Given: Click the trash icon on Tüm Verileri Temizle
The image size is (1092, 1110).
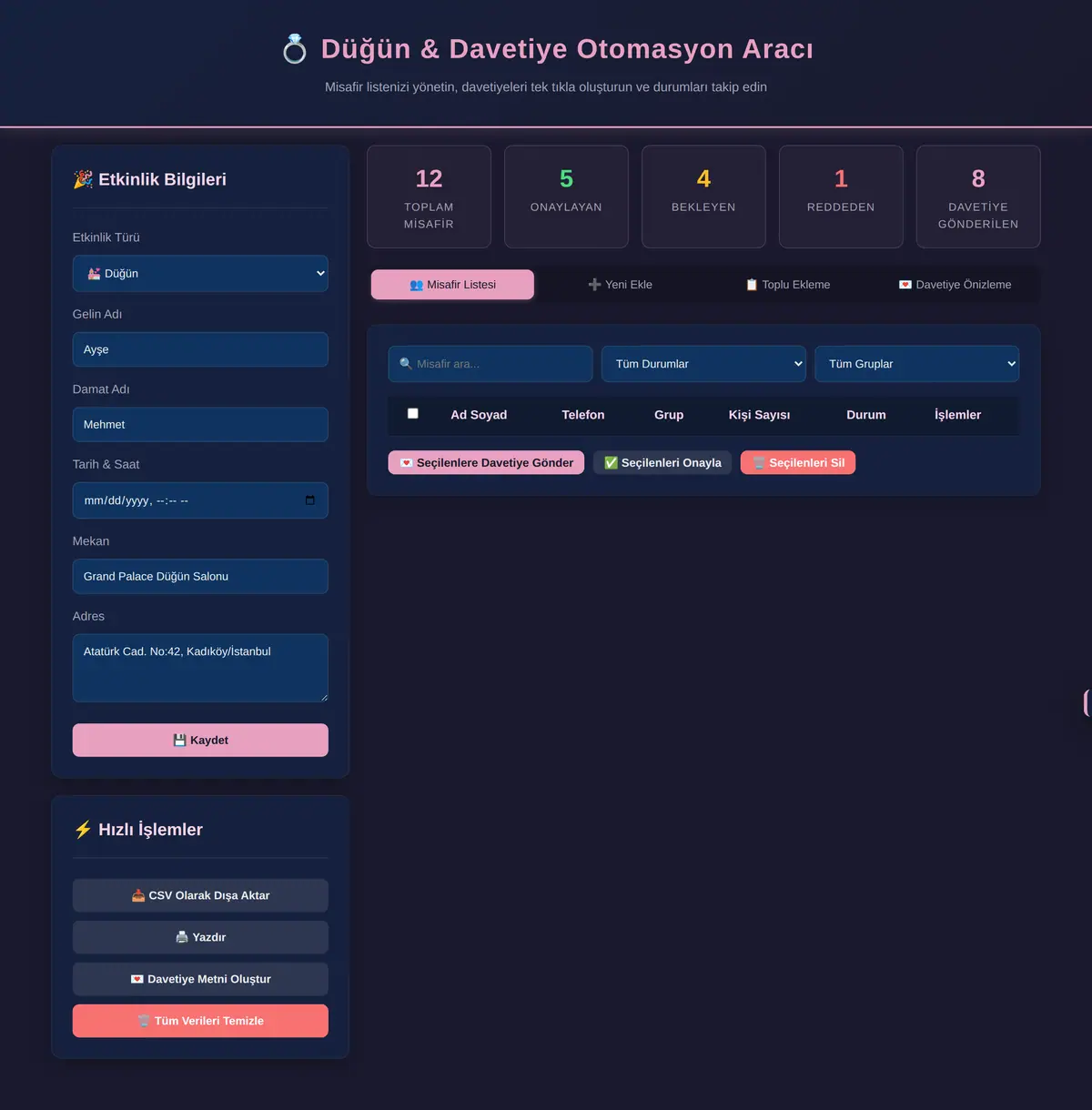Looking at the screenshot, I should coord(144,1021).
